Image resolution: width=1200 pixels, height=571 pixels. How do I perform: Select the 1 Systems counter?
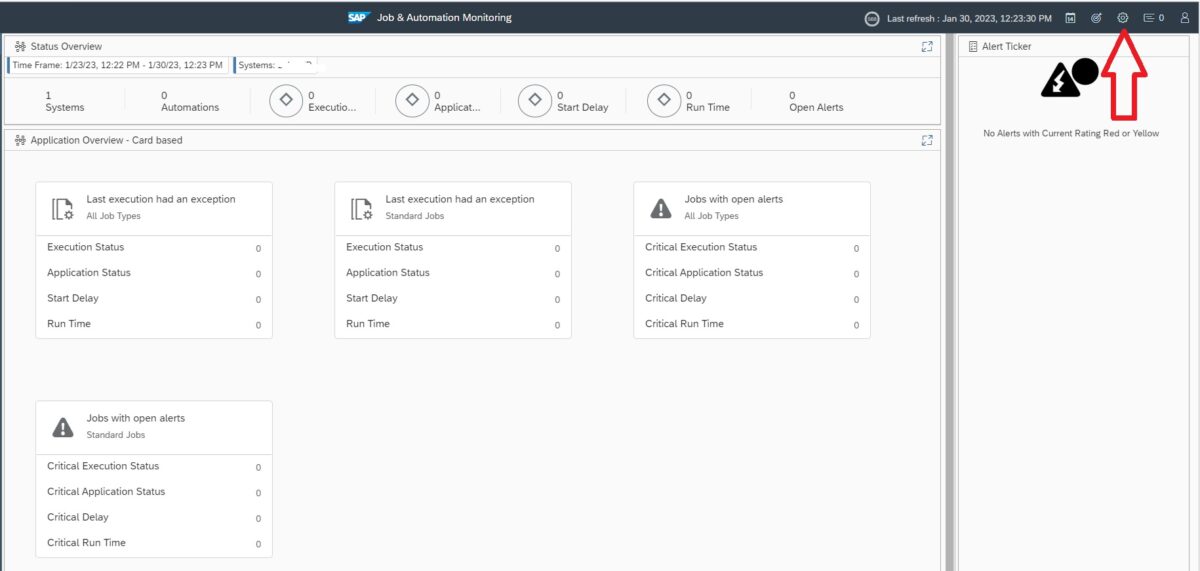65,101
